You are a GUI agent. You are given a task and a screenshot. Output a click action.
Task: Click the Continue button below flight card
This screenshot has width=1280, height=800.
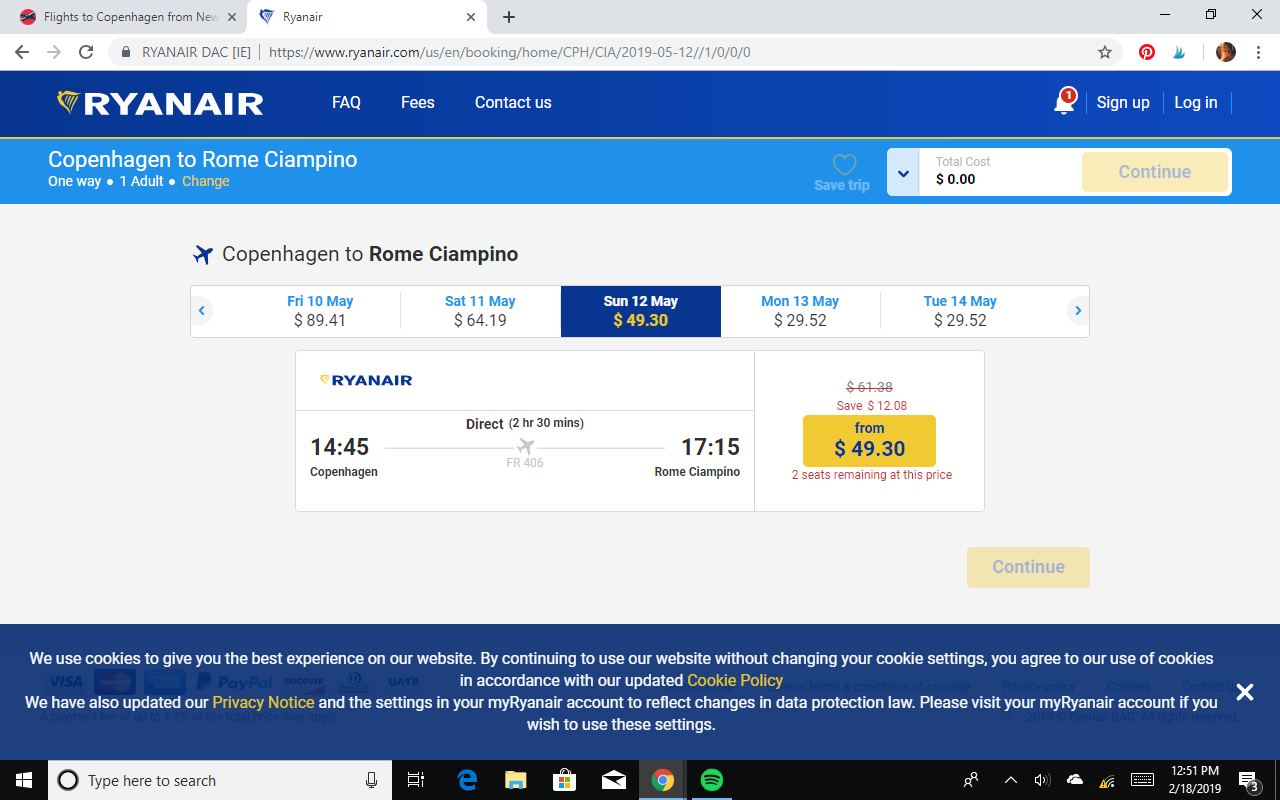[x=1028, y=567]
